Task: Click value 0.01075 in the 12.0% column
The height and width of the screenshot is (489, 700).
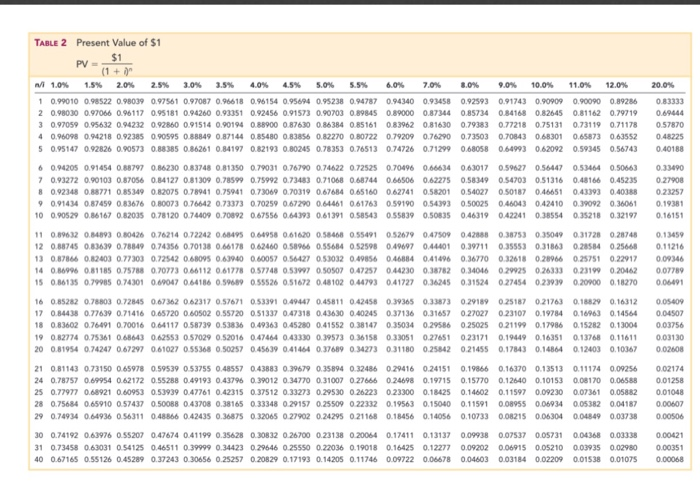Action: pos(624,459)
